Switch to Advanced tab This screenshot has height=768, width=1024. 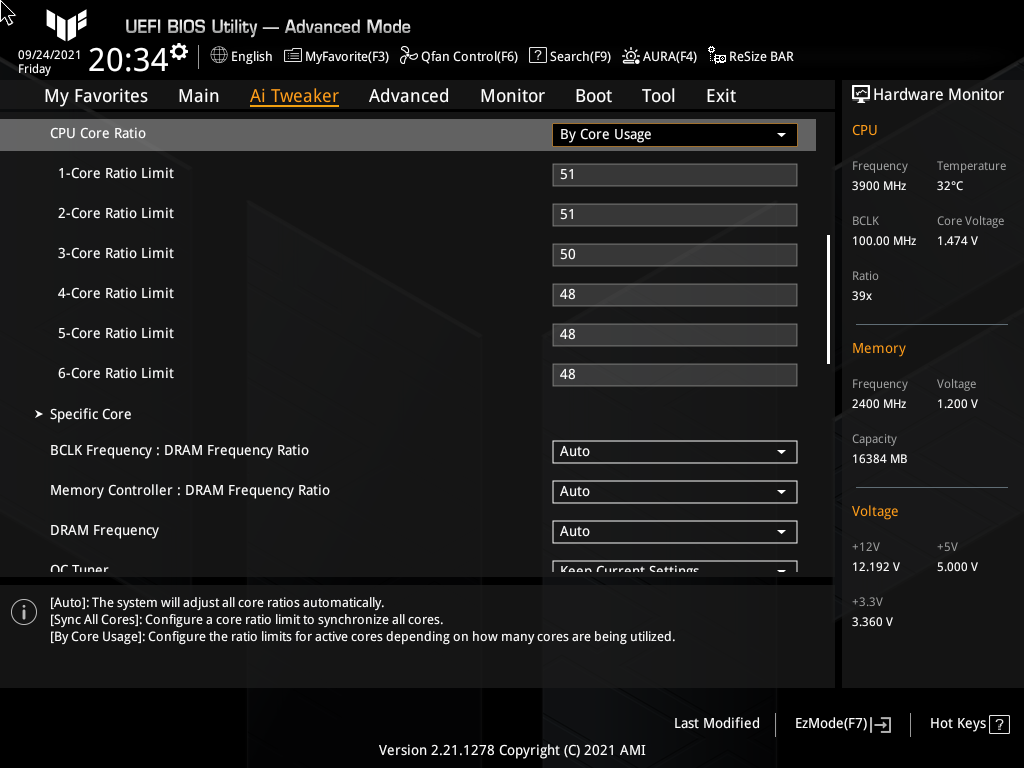[x=409, y=96]
